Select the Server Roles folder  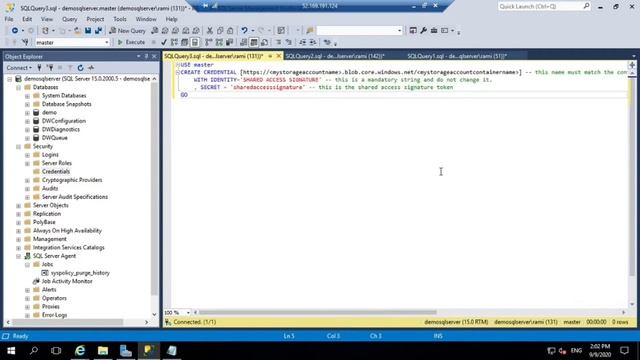point(56,163)
